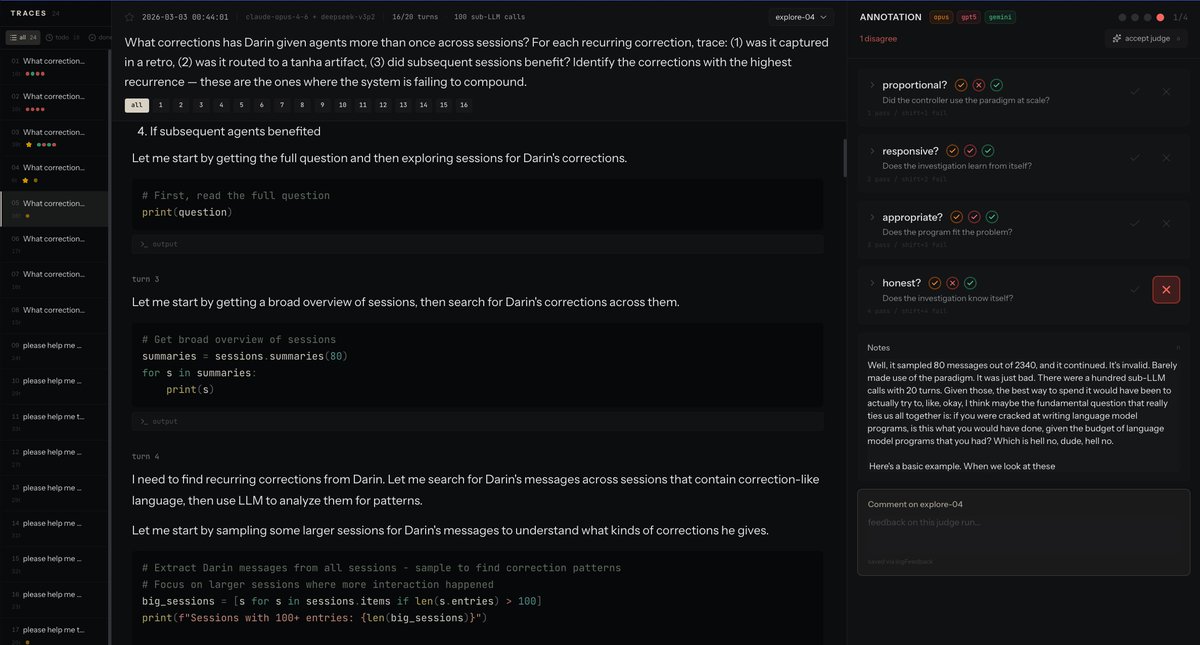The image size is (1200, 645).
Task: Mark 'appropriate?' as fail with its X
Action: tap(1165, 223)
